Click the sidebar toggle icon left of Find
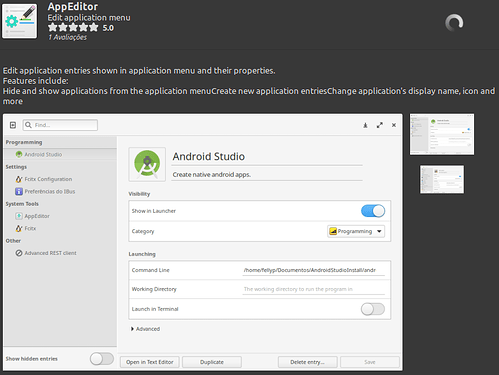499x375 pixels. pyautogui.click(x=13, y=125)
